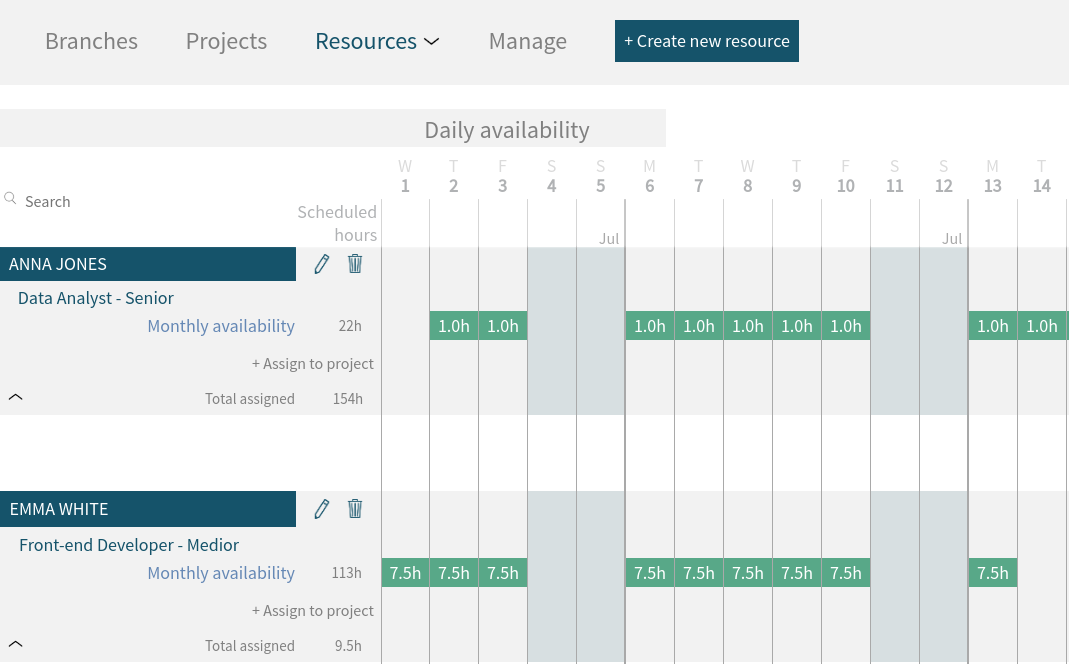Click trash icon for Emma White
This screenshot has width=1069, height=664.
click(355, 509)
